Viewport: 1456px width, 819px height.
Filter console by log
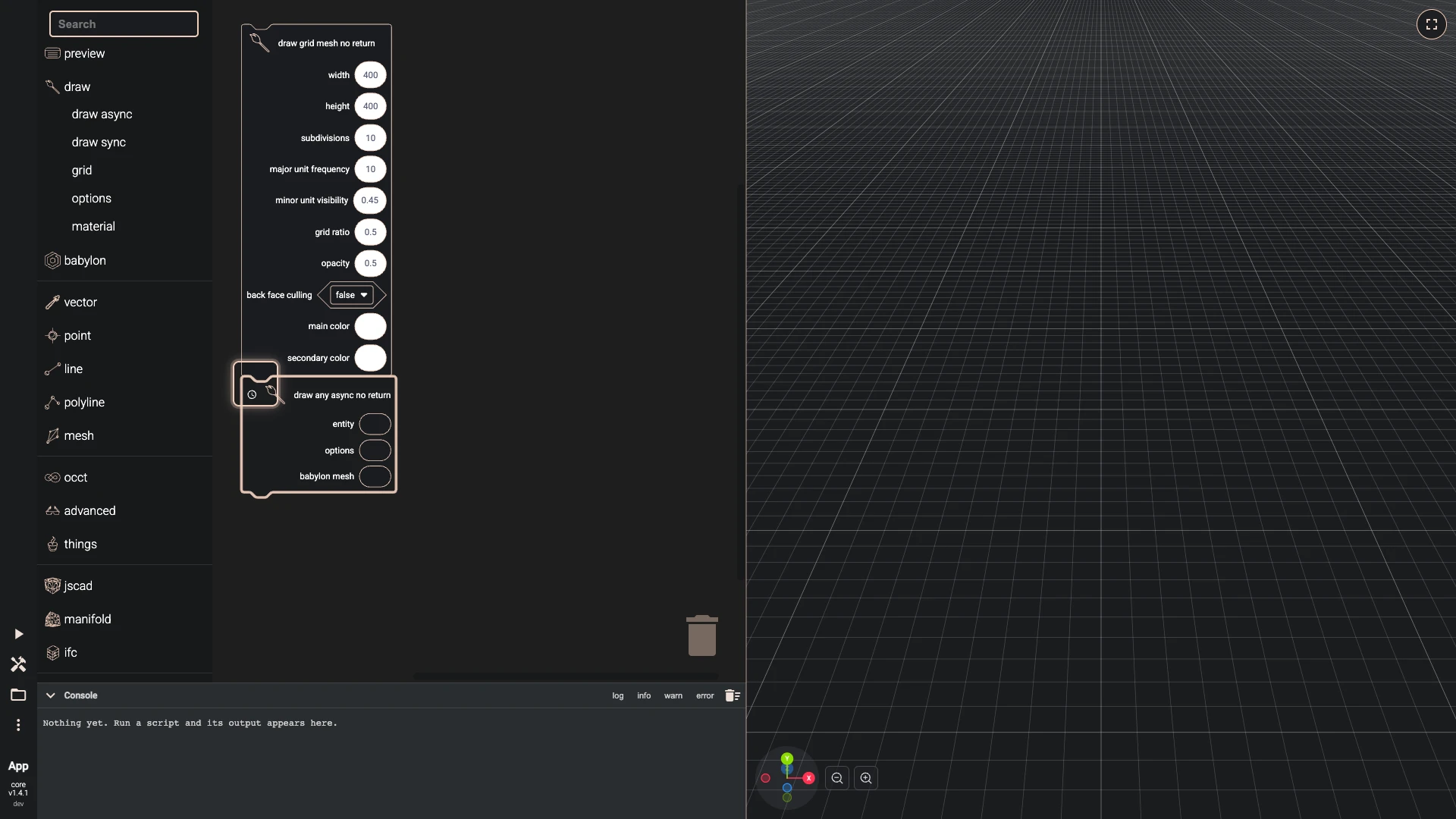click(x=618, y=695)
